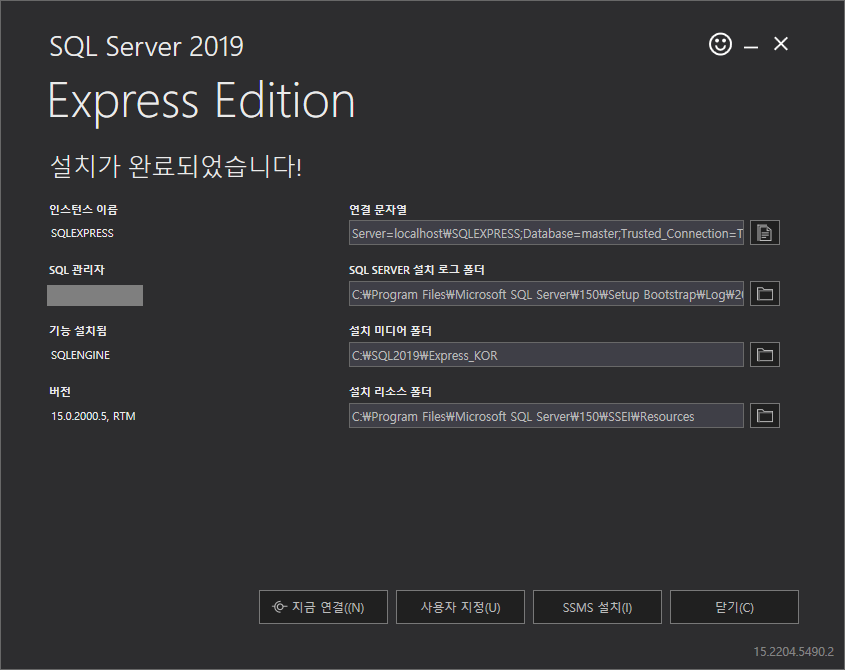Click the SQLEXPRESS instance name text
This screenshot has height=670, width=845.
(x=82, y=233)
